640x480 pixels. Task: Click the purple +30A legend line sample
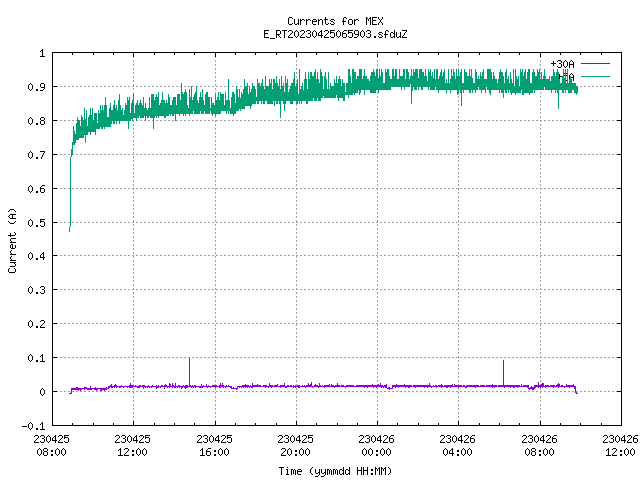[x=595, y=64]
